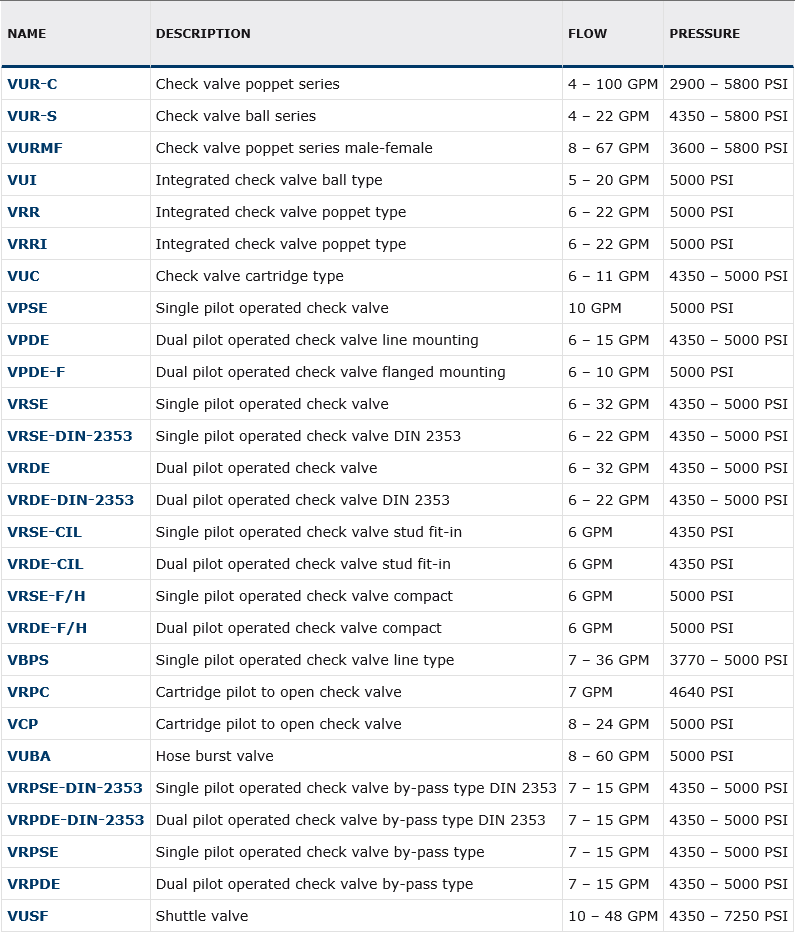Open the VUR-S product link

[32, 116]
